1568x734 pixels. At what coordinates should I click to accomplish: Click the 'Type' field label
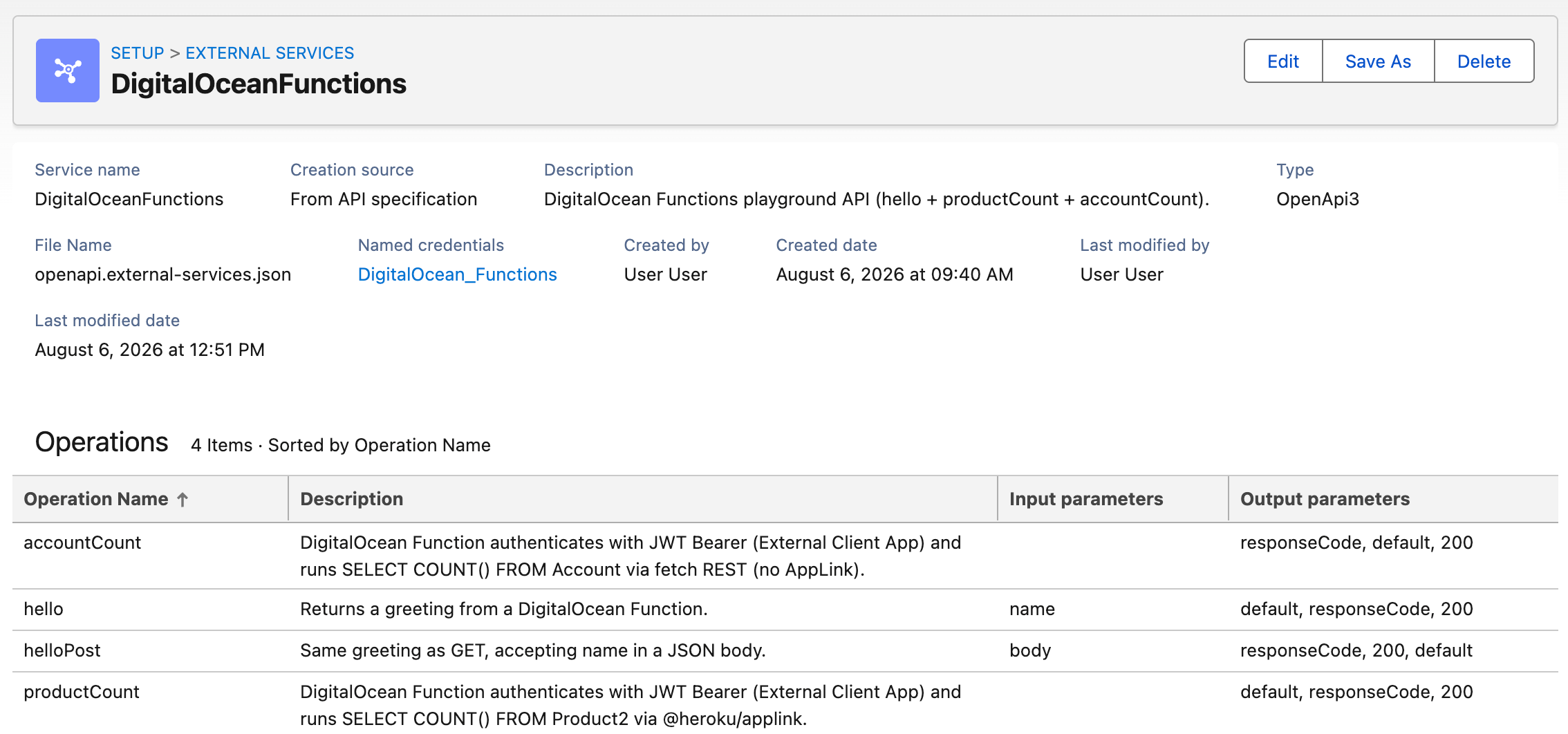pyautogui.click(x=1295, y=170)
